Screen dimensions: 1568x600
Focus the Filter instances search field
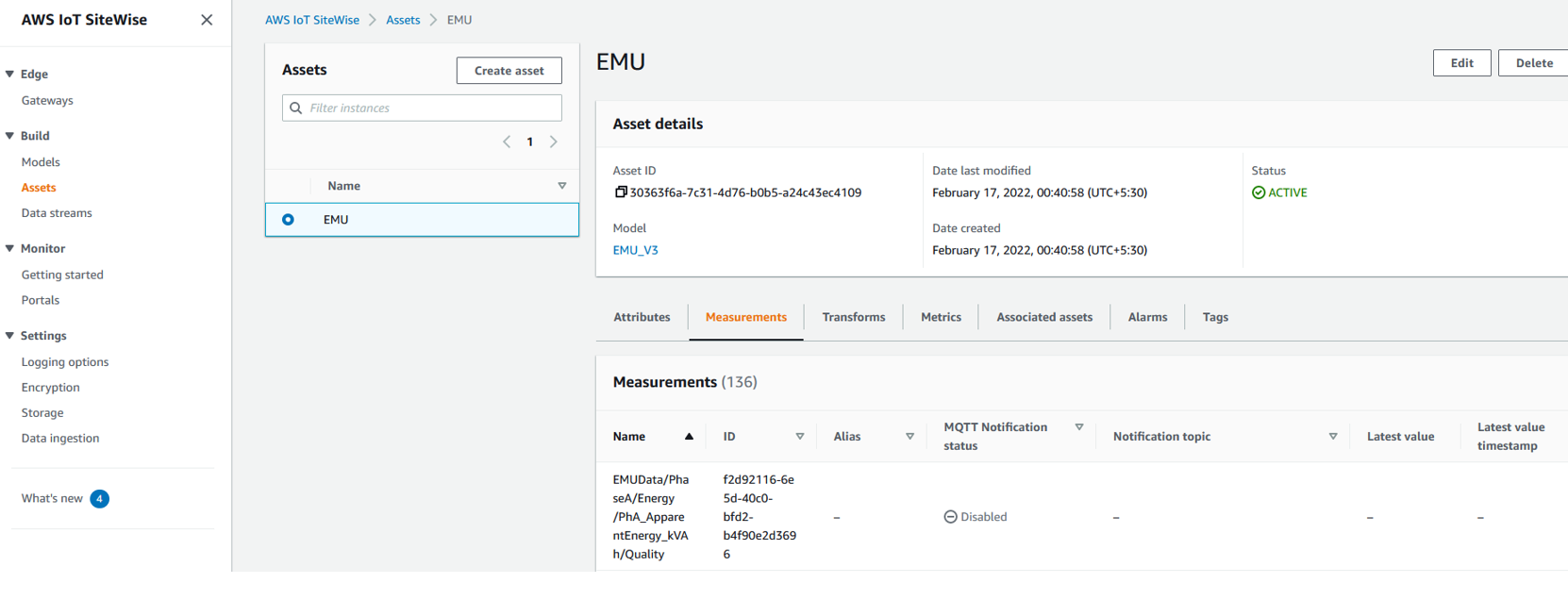coord(422,108)
